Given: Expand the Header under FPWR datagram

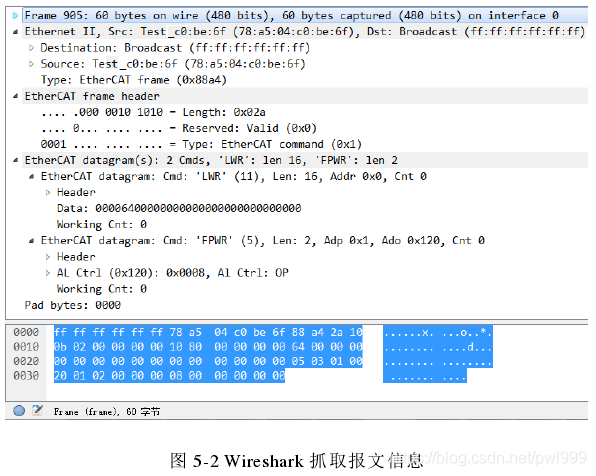Looking at the screenshot, I should 48,257.
